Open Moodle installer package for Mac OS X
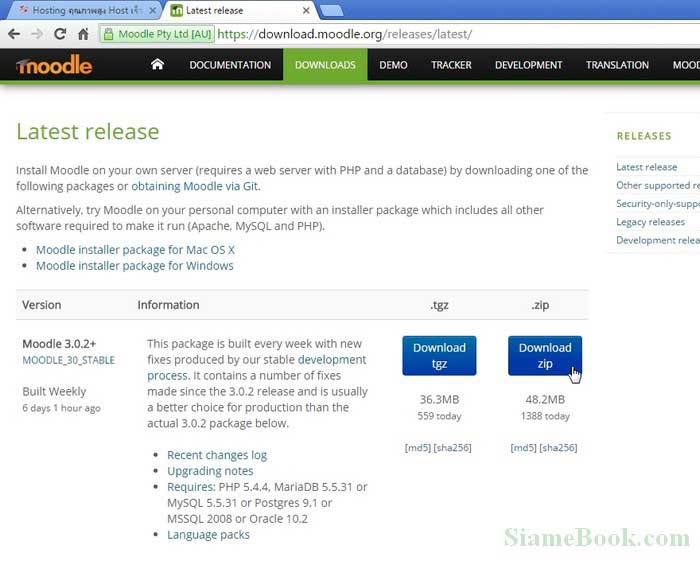The image size is (700, 565). 135,250
